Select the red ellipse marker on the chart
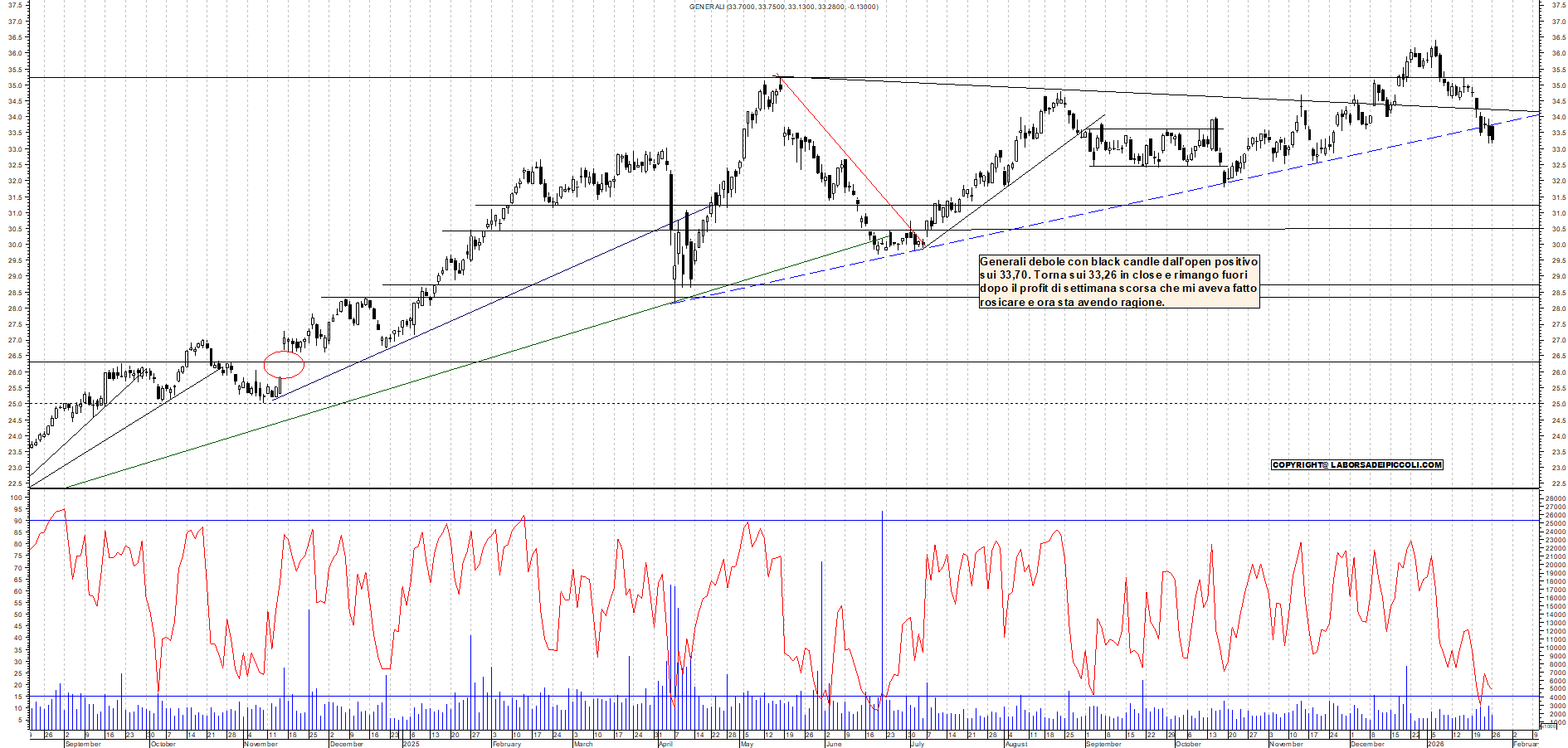This screenshot has height=748, width=1568. click(x=284, y=364)
